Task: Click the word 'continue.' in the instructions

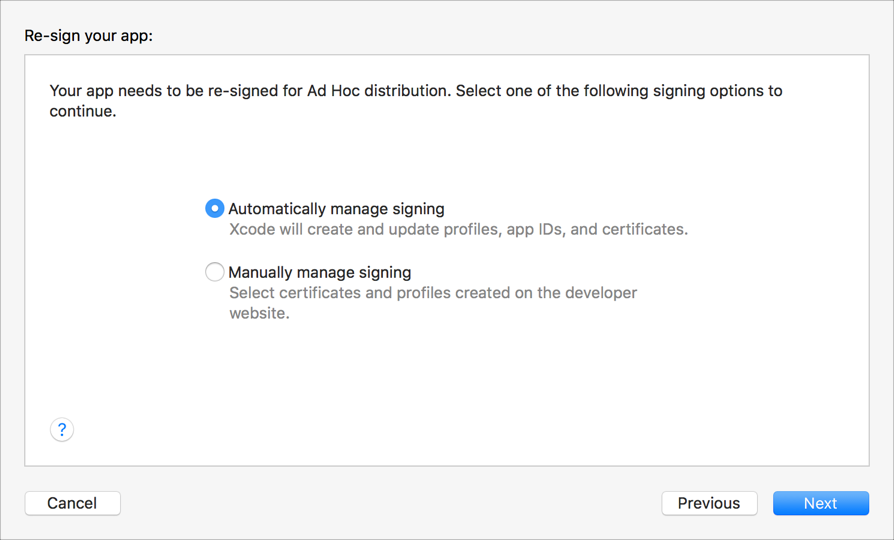Action: pos(83,112)
